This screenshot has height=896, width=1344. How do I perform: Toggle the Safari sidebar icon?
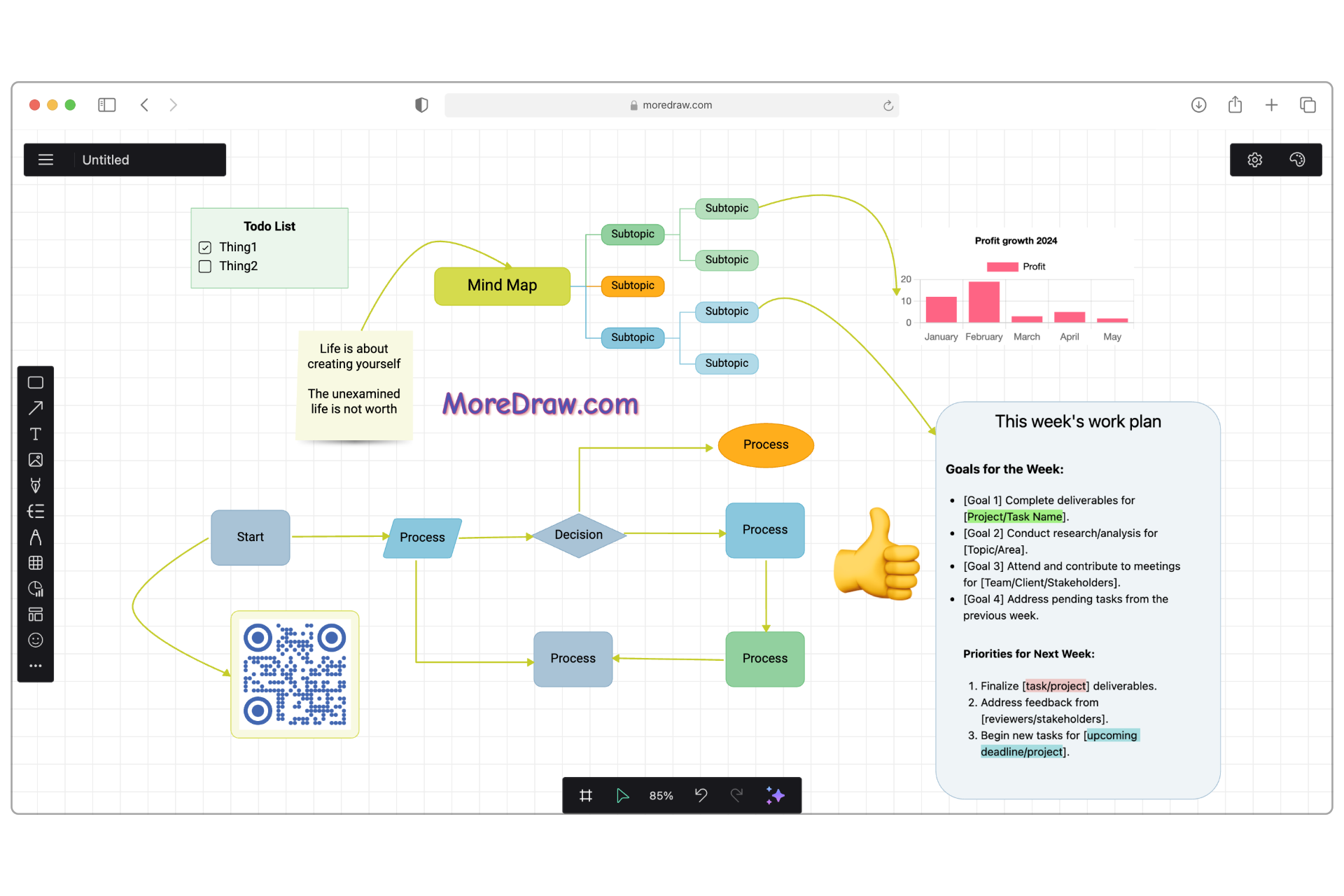(x=107, y=105)
